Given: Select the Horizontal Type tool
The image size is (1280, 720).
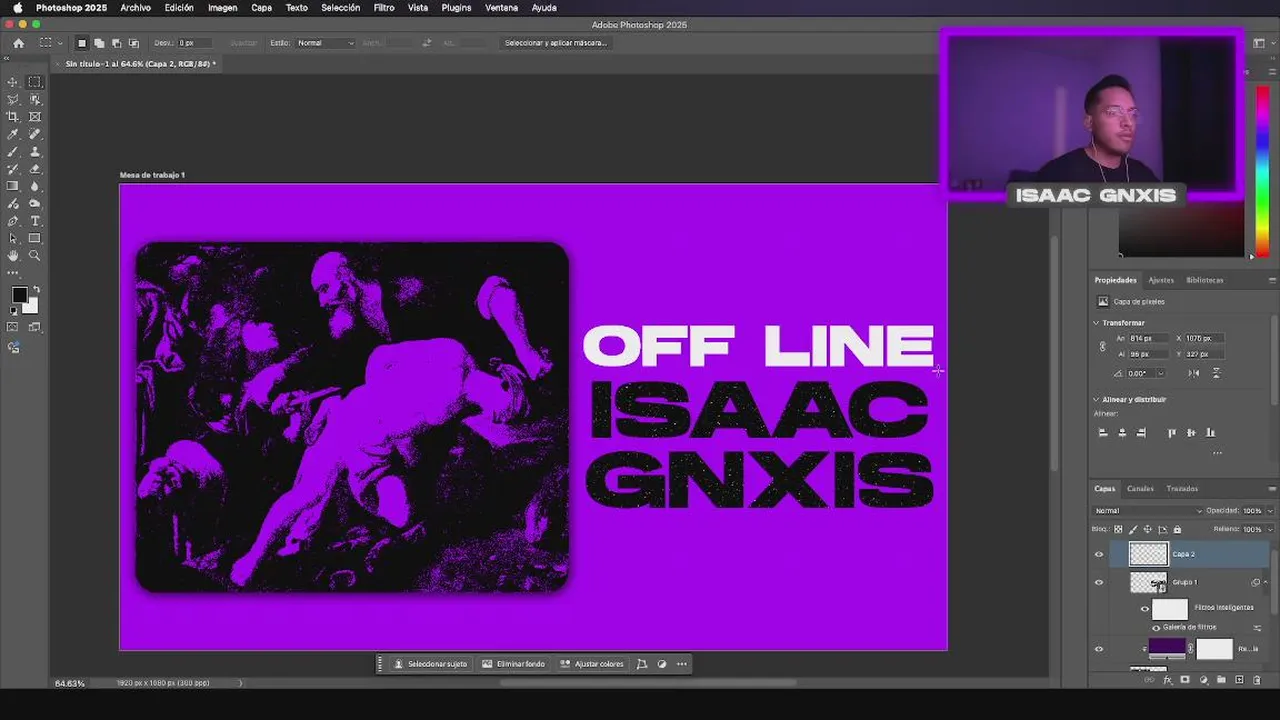Looking at the screenshot, I should pos(35,221).
